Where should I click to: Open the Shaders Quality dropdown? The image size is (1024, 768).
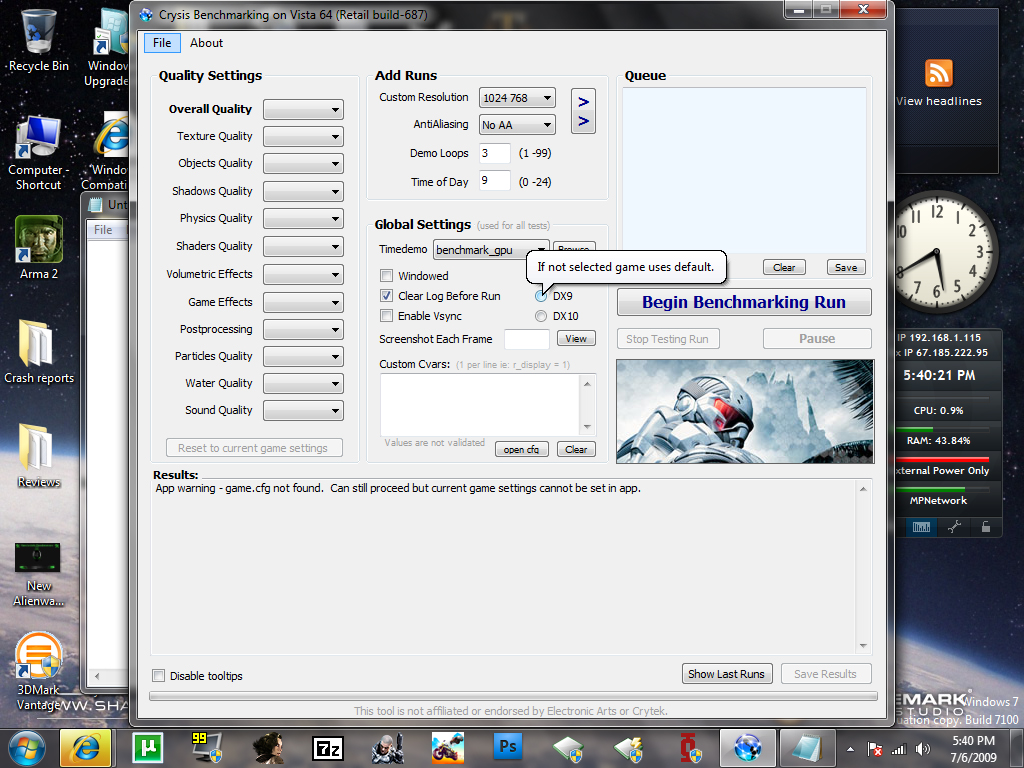click(303, 246)
